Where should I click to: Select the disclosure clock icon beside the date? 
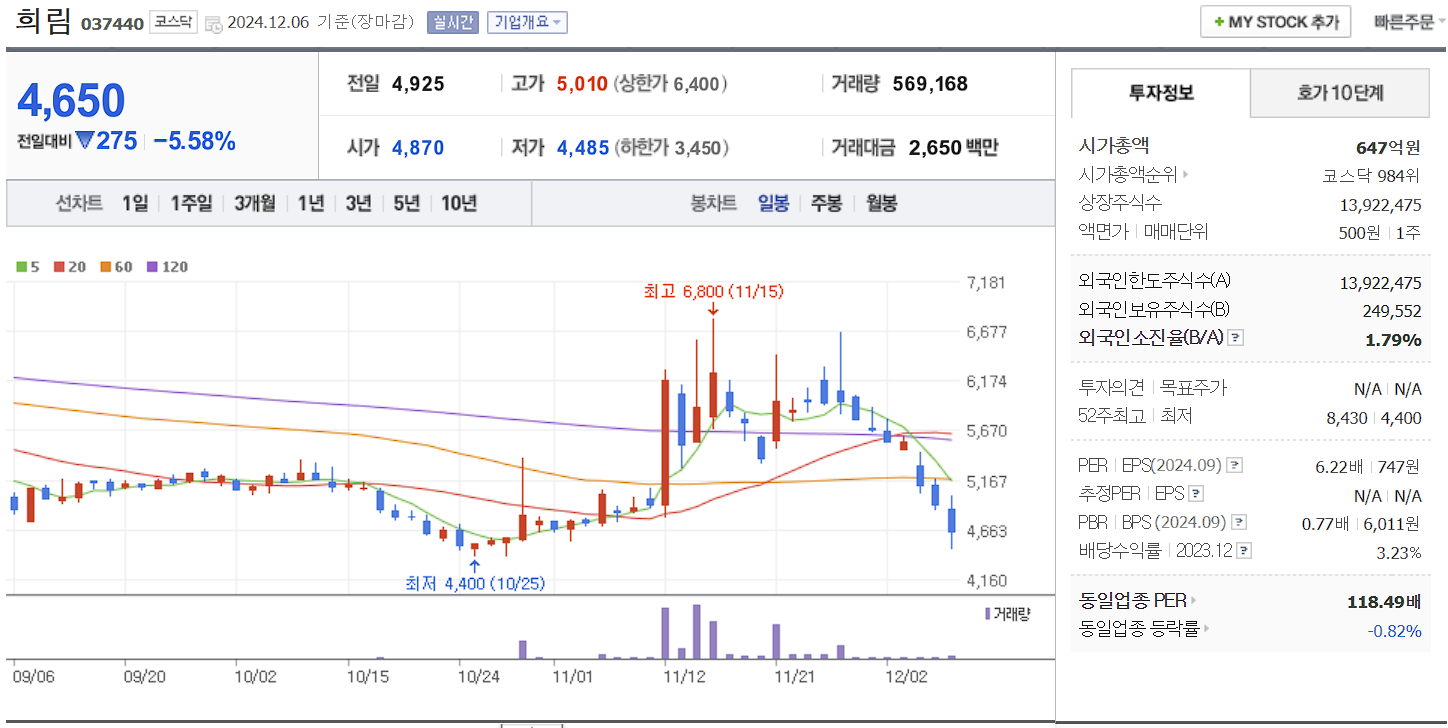(212, 22)
